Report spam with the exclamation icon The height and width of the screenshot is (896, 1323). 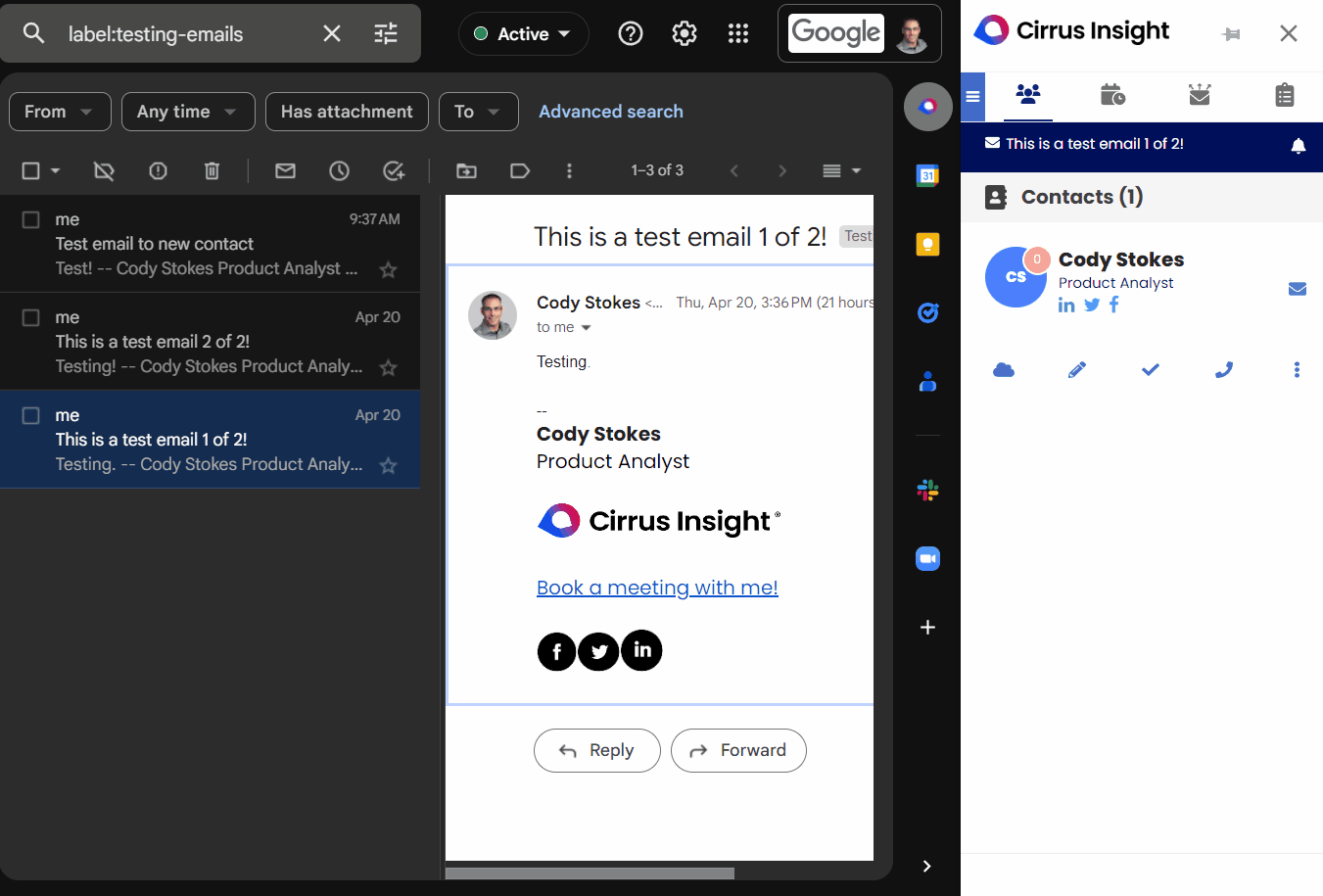pos(158,171)
